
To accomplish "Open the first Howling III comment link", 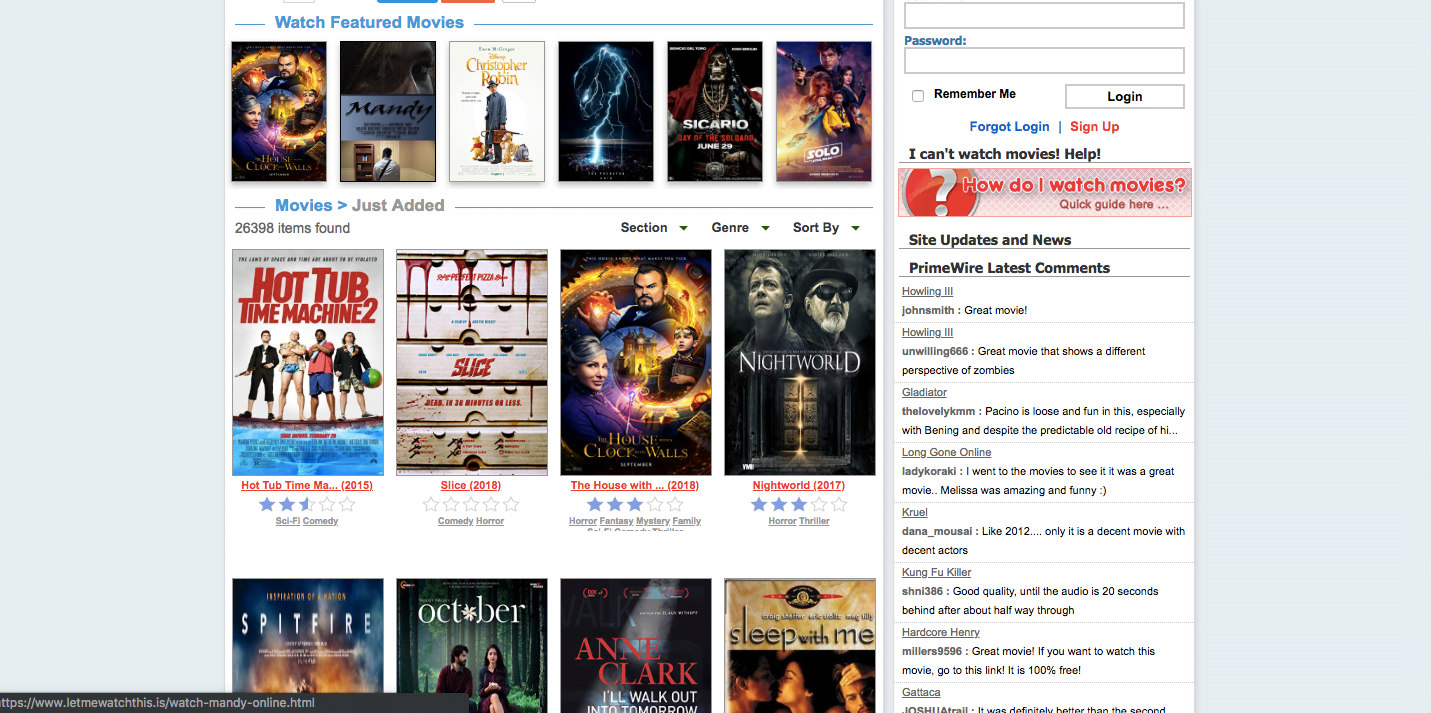I will 927,291.
